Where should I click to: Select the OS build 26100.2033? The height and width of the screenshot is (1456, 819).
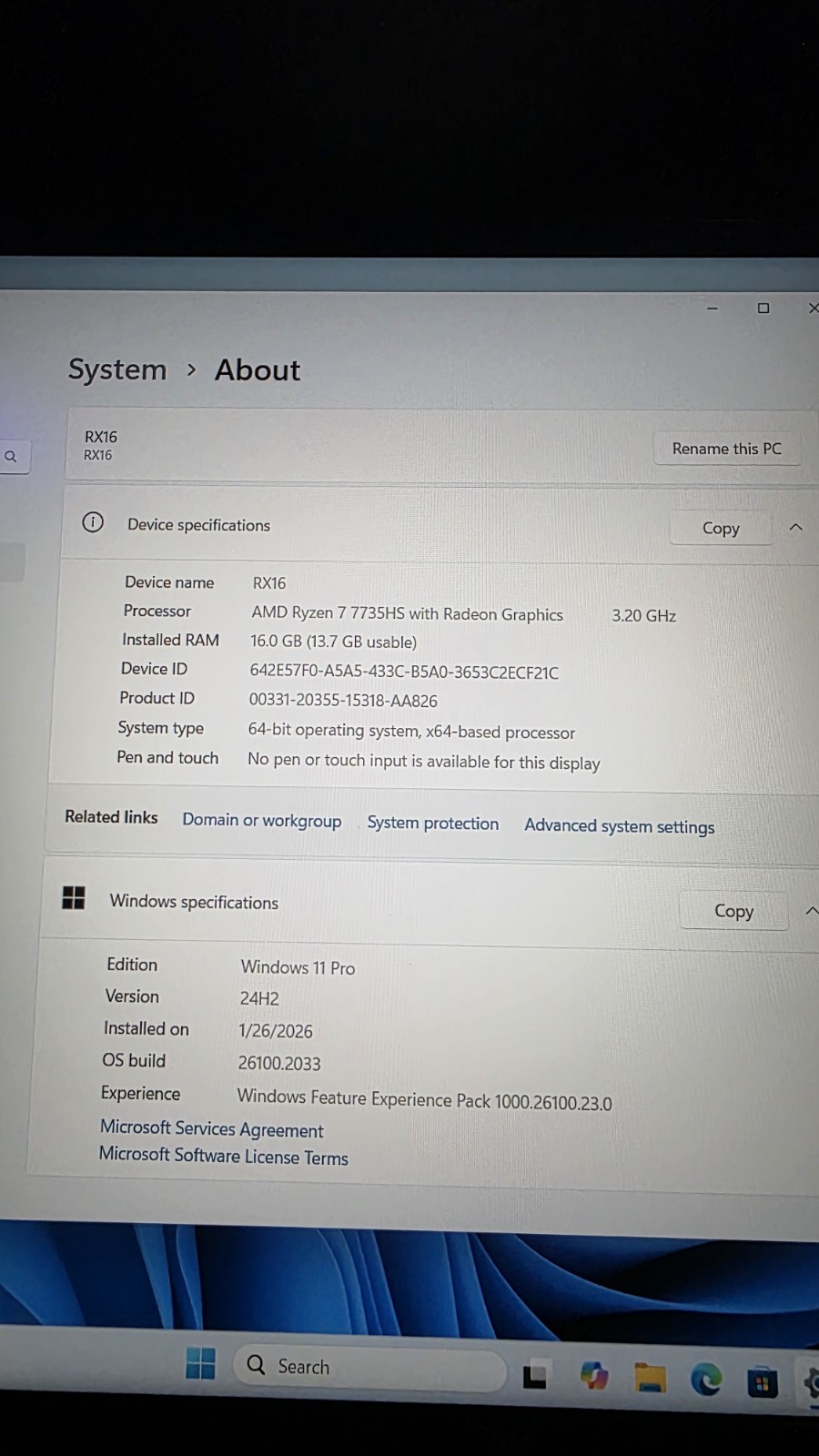[x=279, y=1063]
